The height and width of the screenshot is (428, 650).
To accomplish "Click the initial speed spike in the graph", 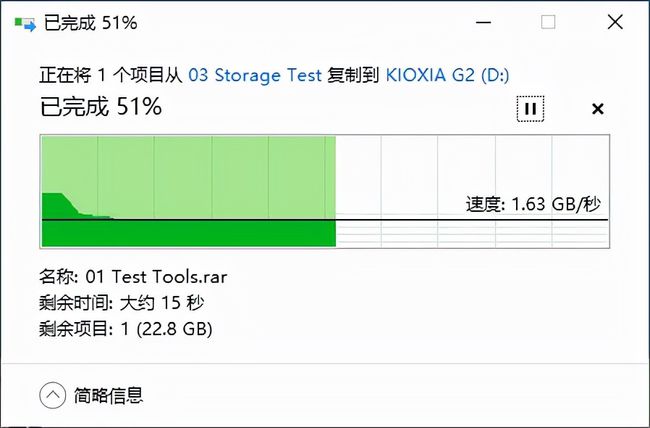I will coord(53,205).
